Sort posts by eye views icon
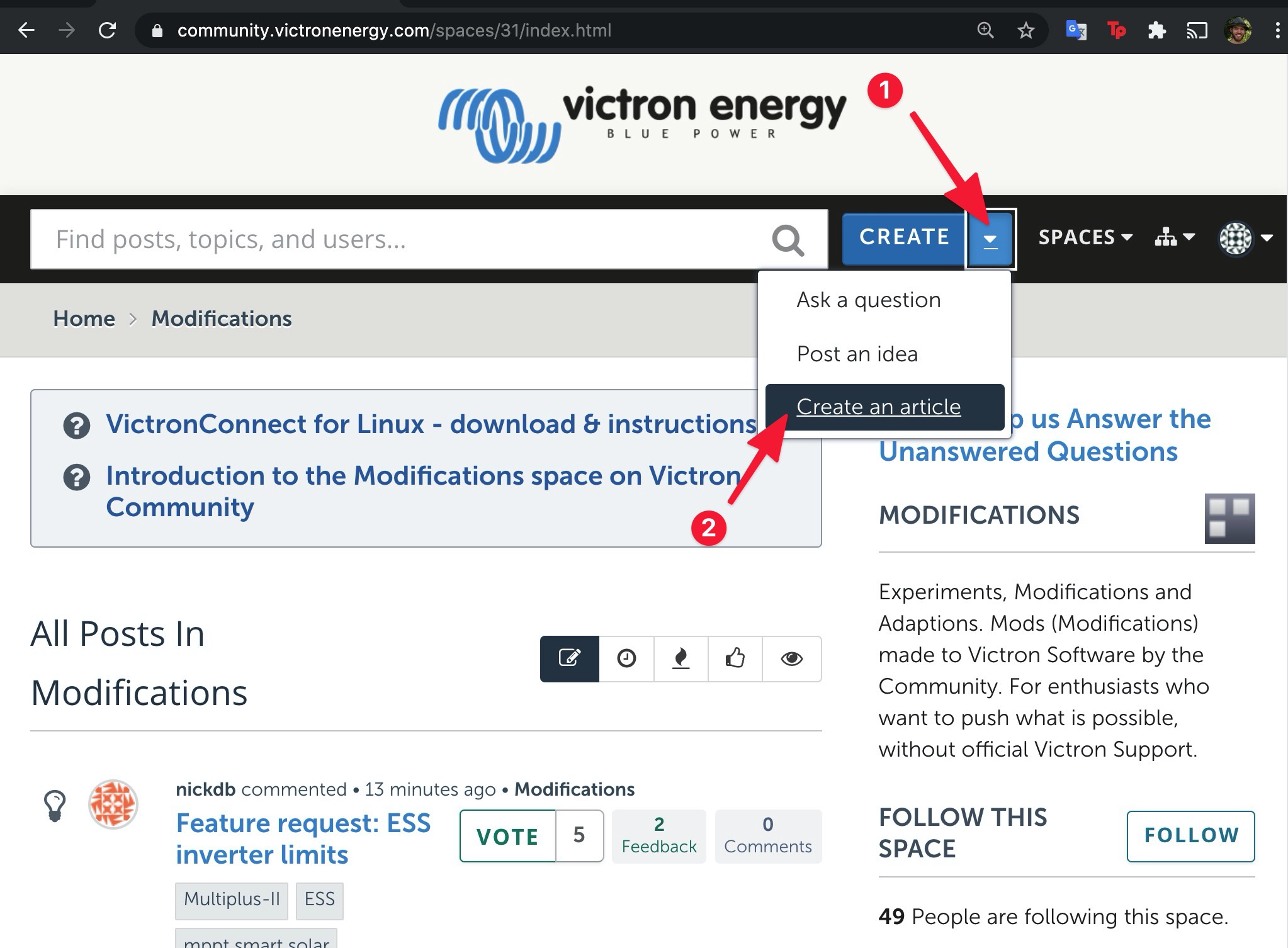Screen dimensions: 1288x948 (792, 658)
